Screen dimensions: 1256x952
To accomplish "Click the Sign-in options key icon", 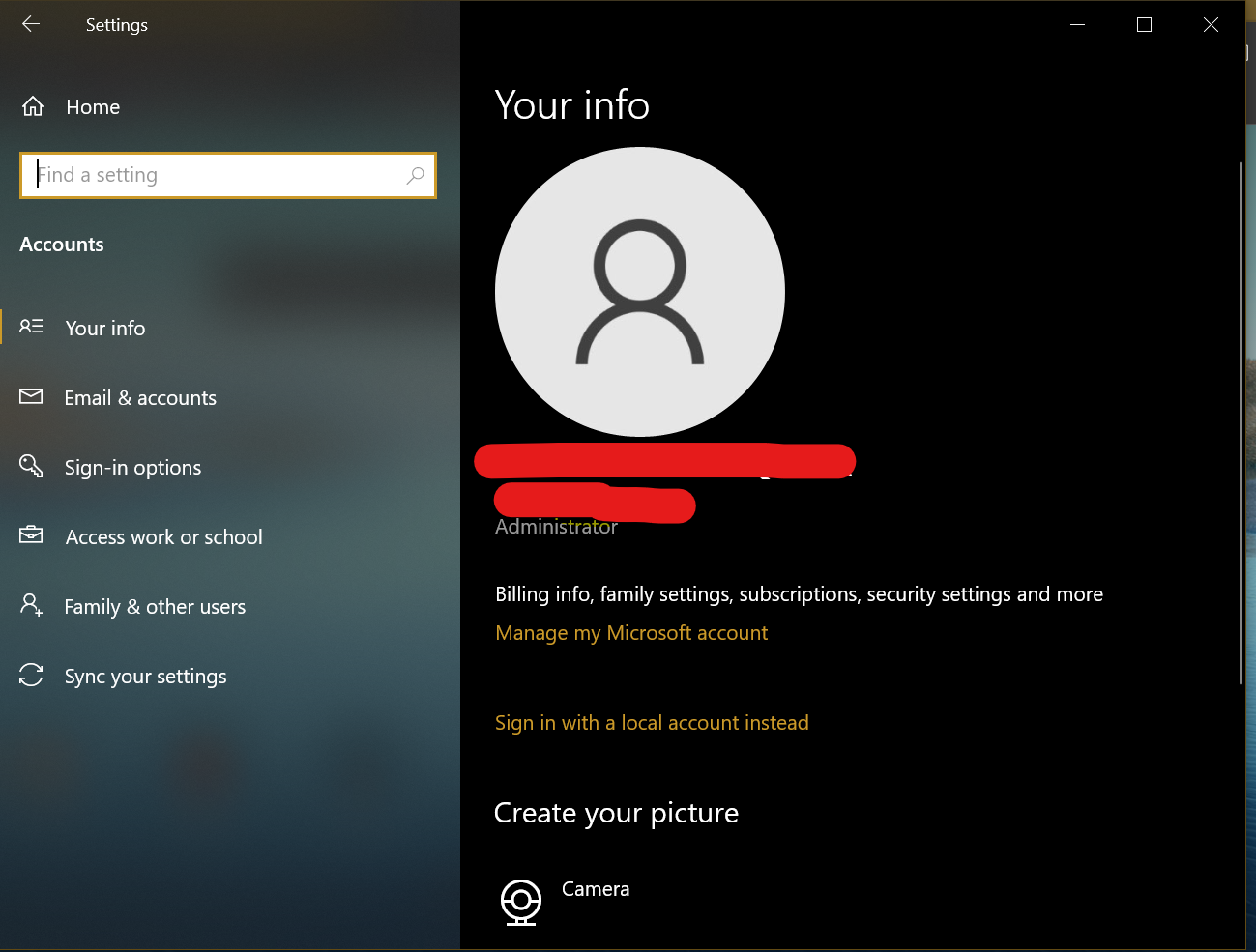I will pos(31,466).
